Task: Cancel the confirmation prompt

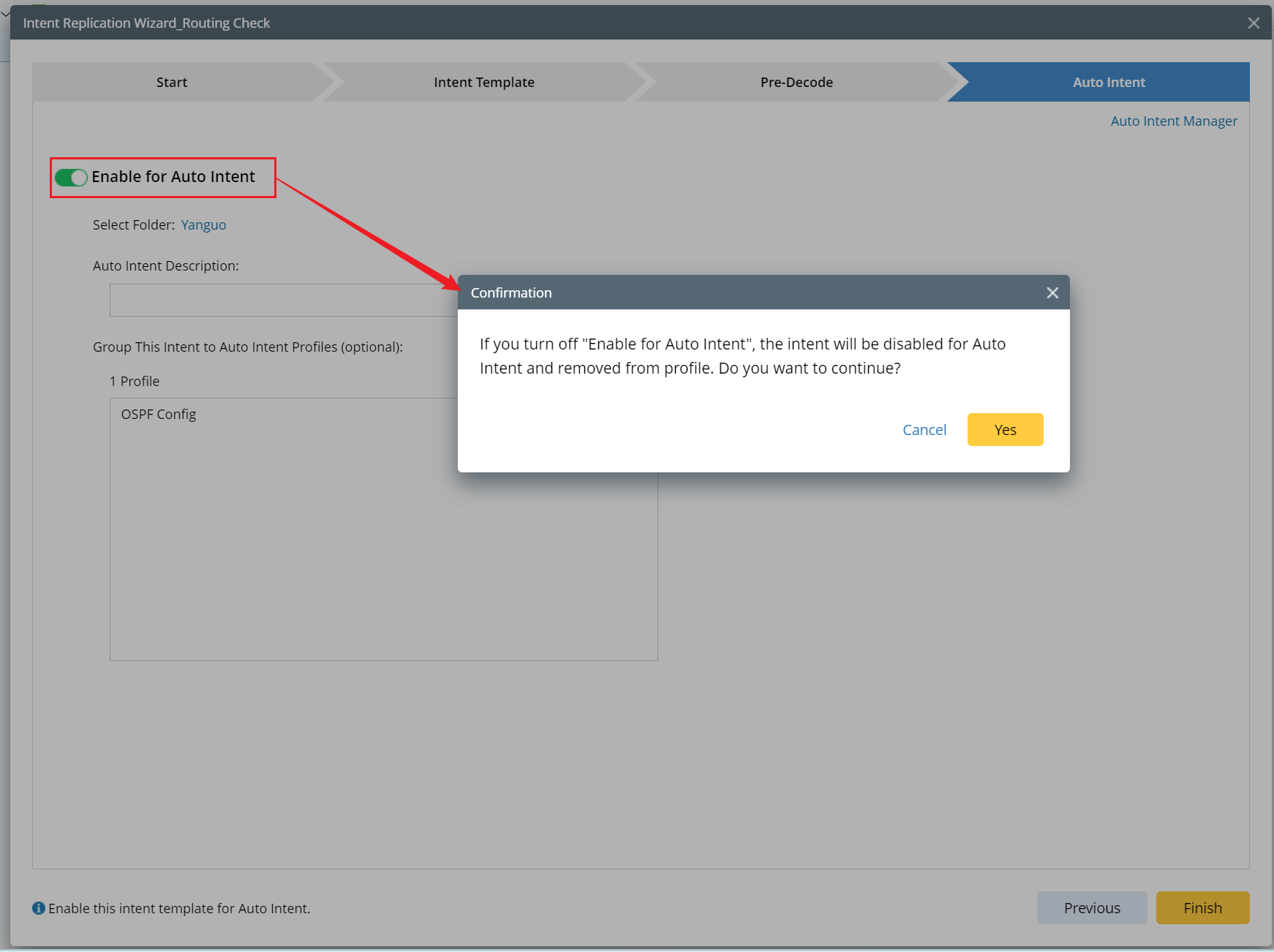Action: coord(924,430)
